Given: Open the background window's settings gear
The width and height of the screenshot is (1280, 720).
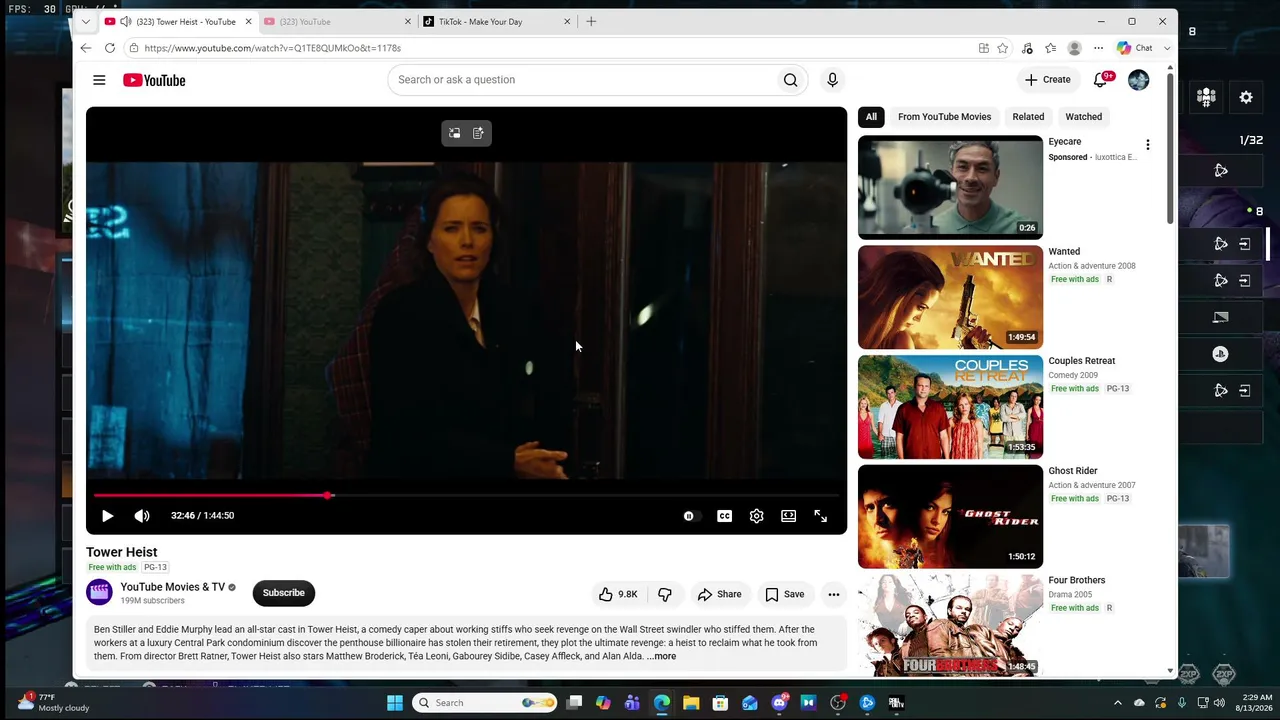Looking at the screenshot, I should 1246,97.
